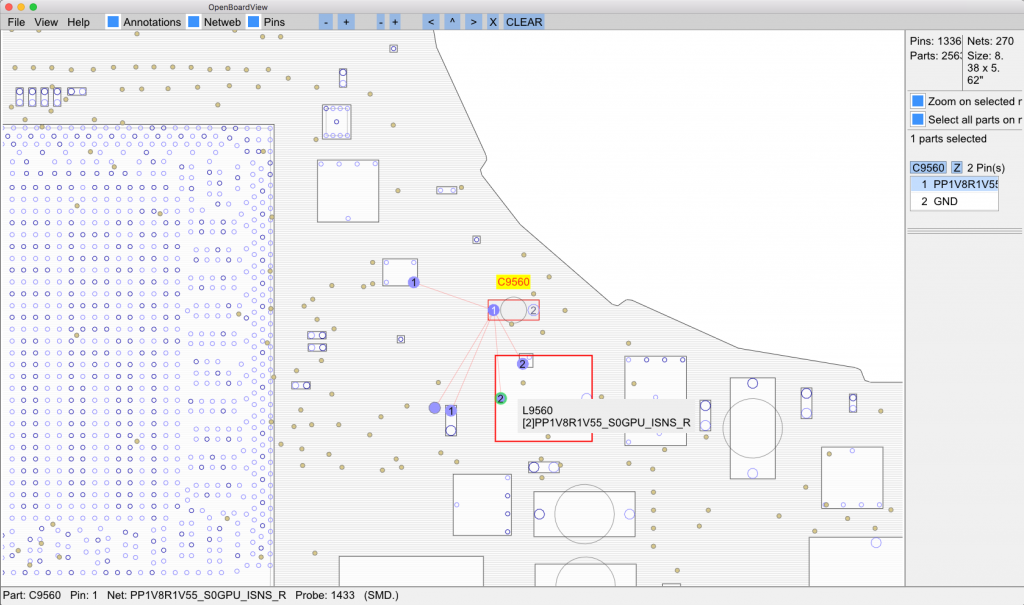Toggle 'Select all parts on' checkbox
Image resolution: width=1024 pixels, height=605 pixels.
[917, 120]
